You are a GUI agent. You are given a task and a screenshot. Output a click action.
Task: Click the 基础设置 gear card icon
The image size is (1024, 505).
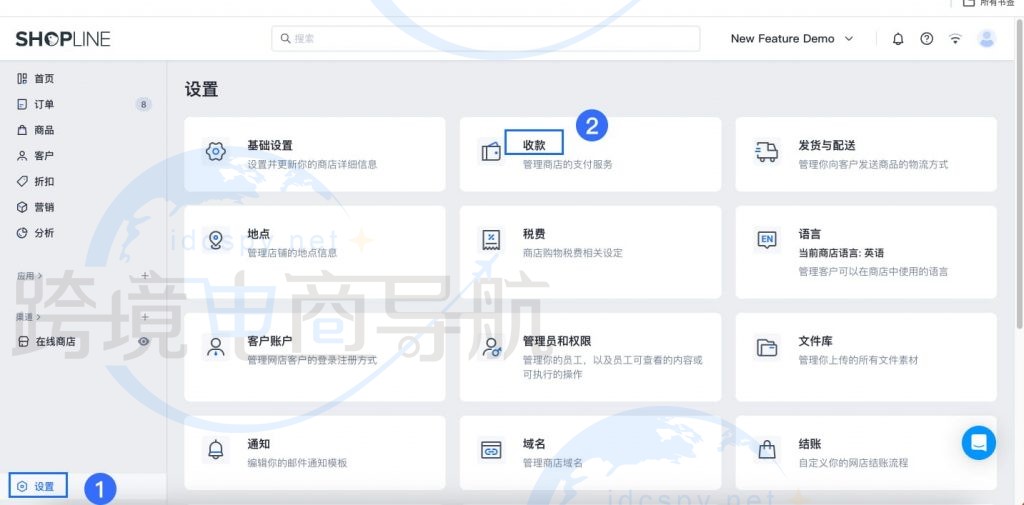216,152
